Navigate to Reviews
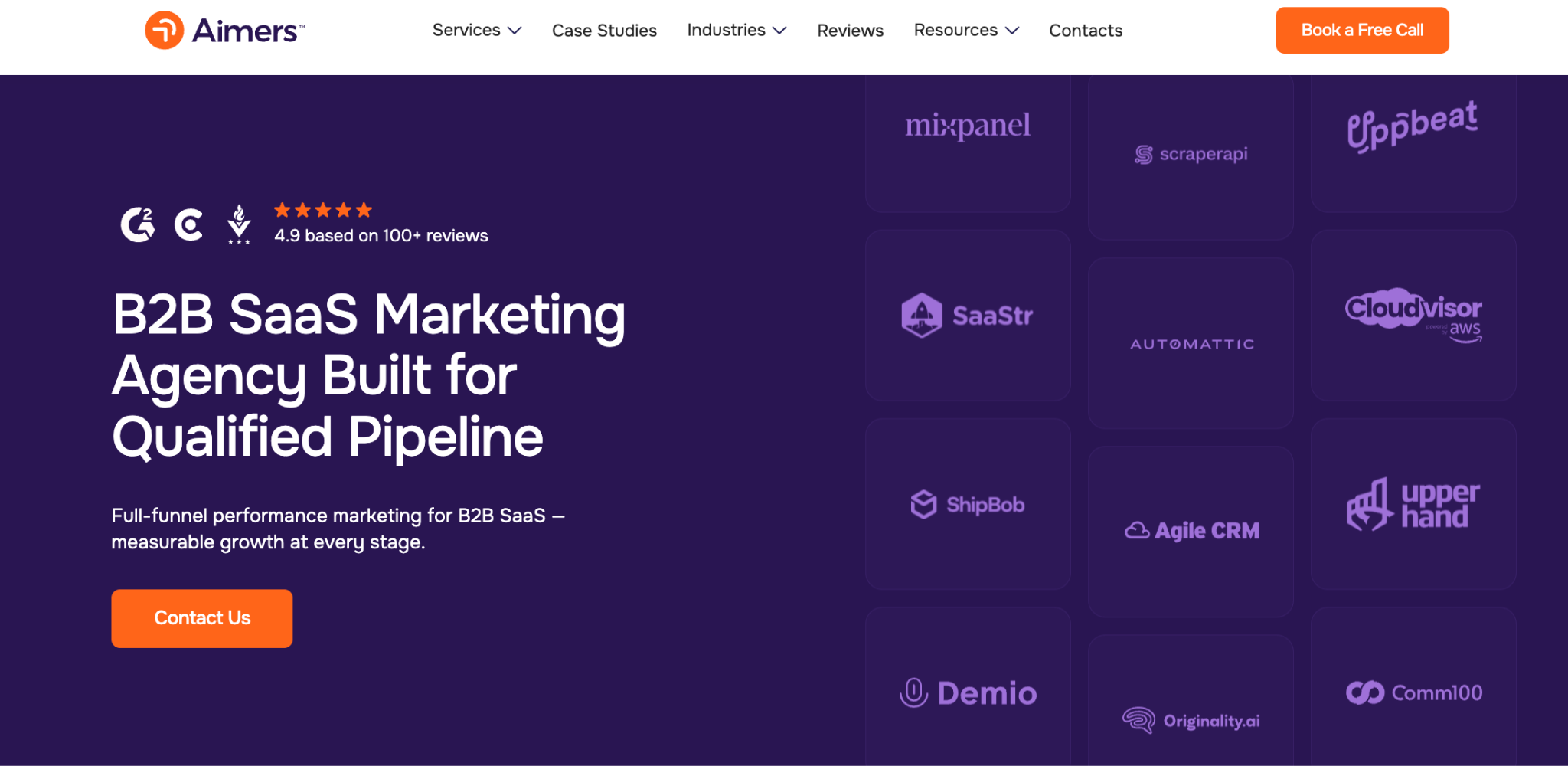 pos(850,31)
